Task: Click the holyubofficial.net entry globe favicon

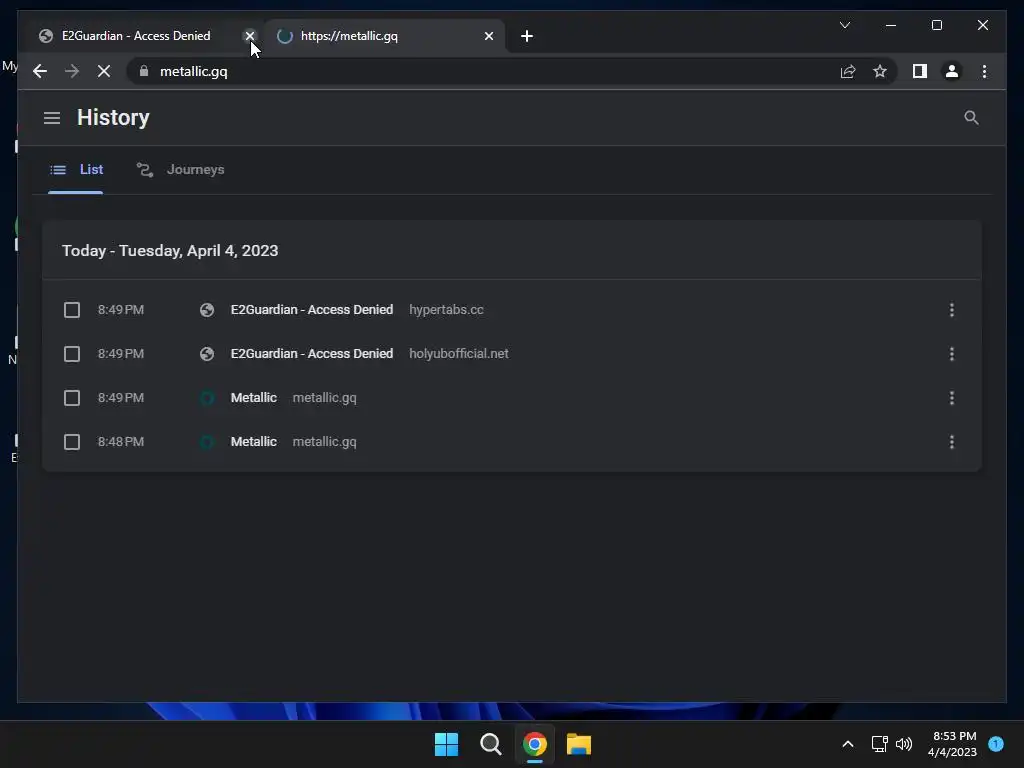Action: [x=207, y=354]
